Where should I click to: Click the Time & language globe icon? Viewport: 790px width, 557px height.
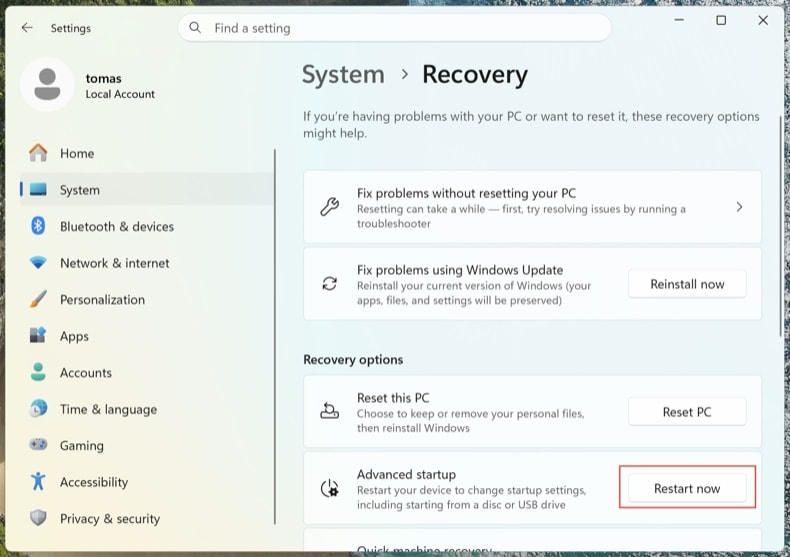tap(38, 408)
